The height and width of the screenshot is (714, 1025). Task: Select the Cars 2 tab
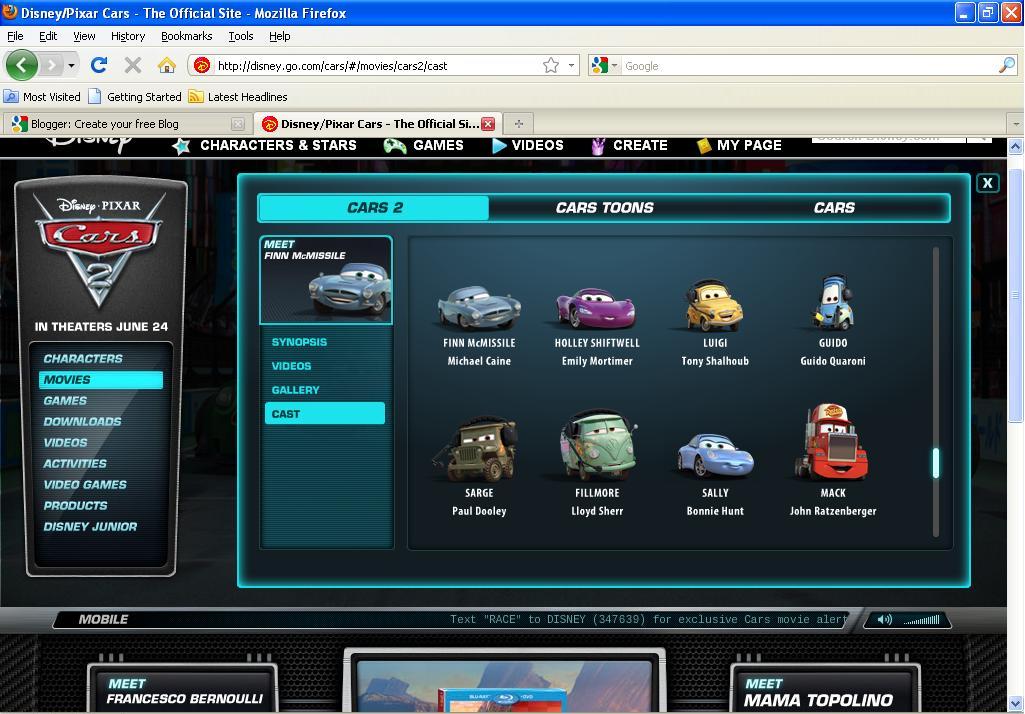click(x=375, y=208)
